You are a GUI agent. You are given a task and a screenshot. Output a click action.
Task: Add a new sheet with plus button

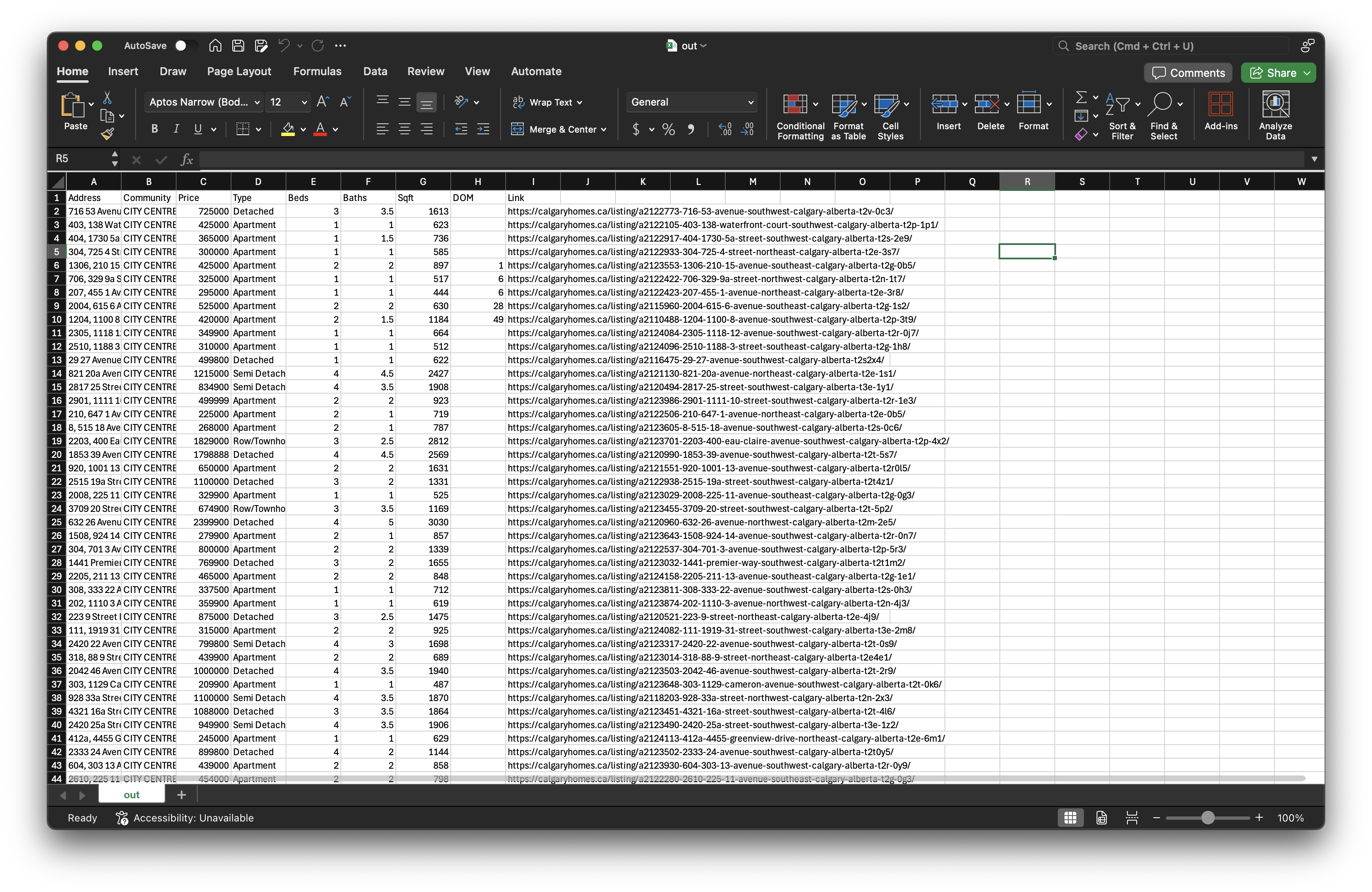[181, 795]
